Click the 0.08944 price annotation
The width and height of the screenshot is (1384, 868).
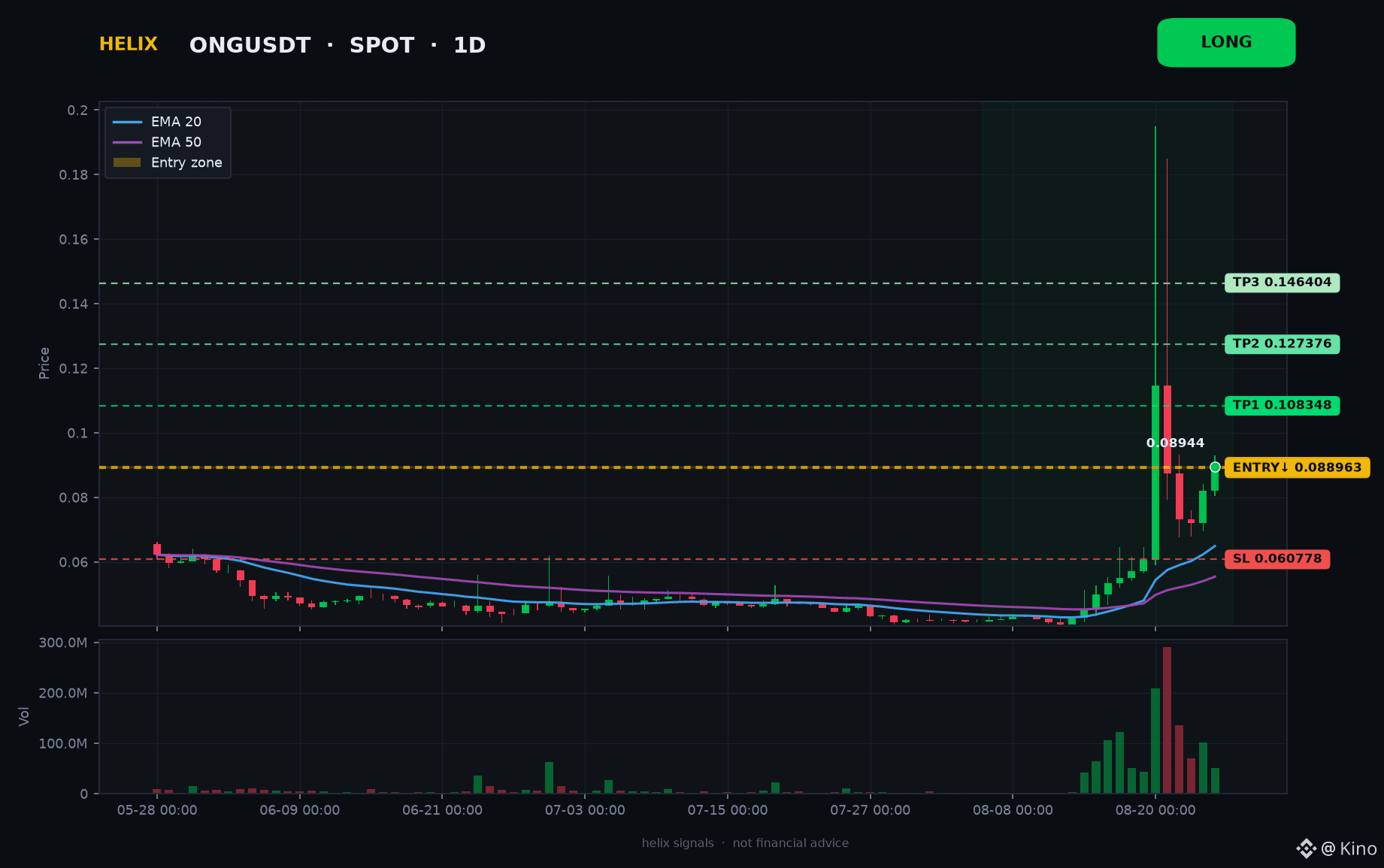click(x=1175, y=443)
